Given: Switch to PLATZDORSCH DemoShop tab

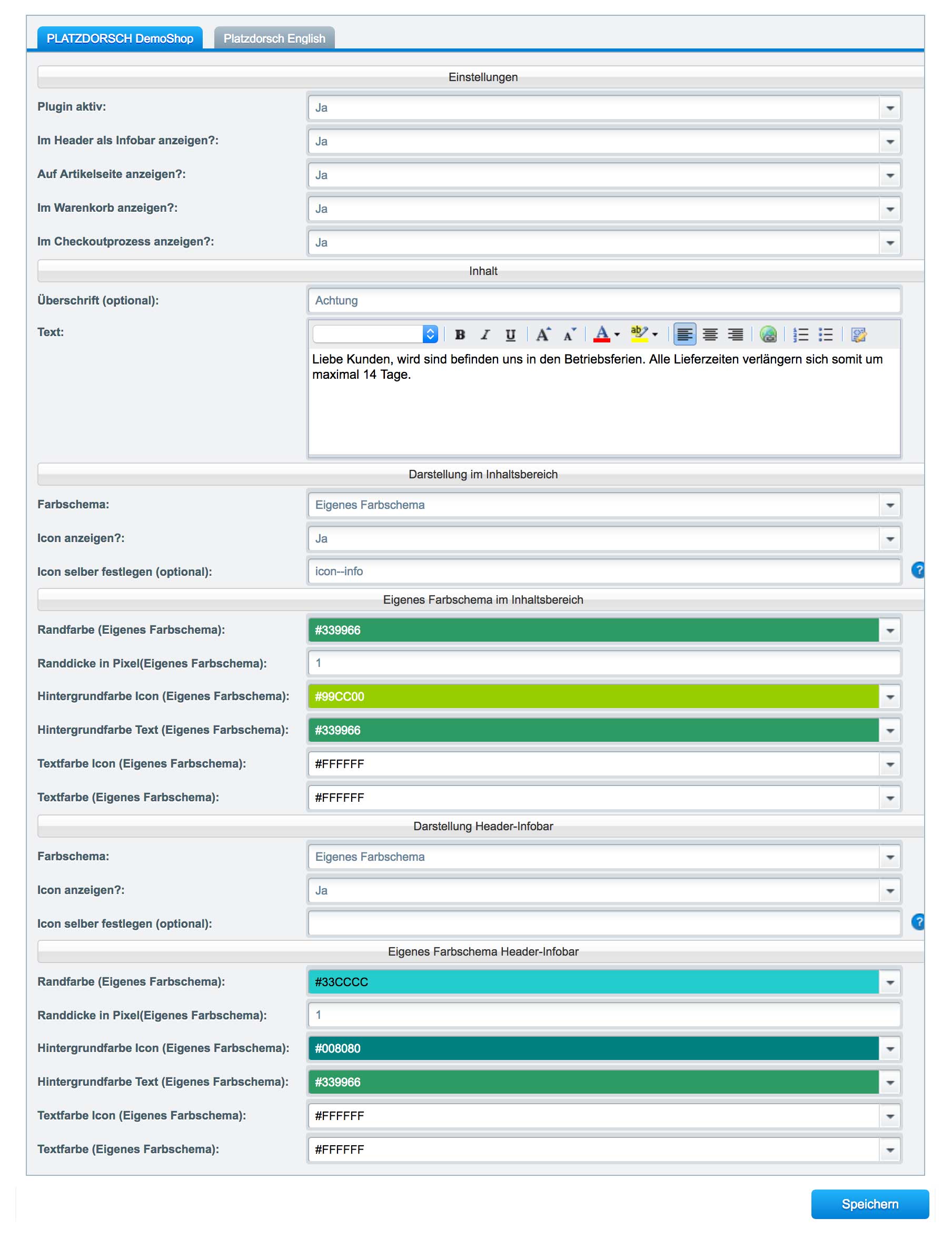Looking at the screenshot, I should click(120, 38).
